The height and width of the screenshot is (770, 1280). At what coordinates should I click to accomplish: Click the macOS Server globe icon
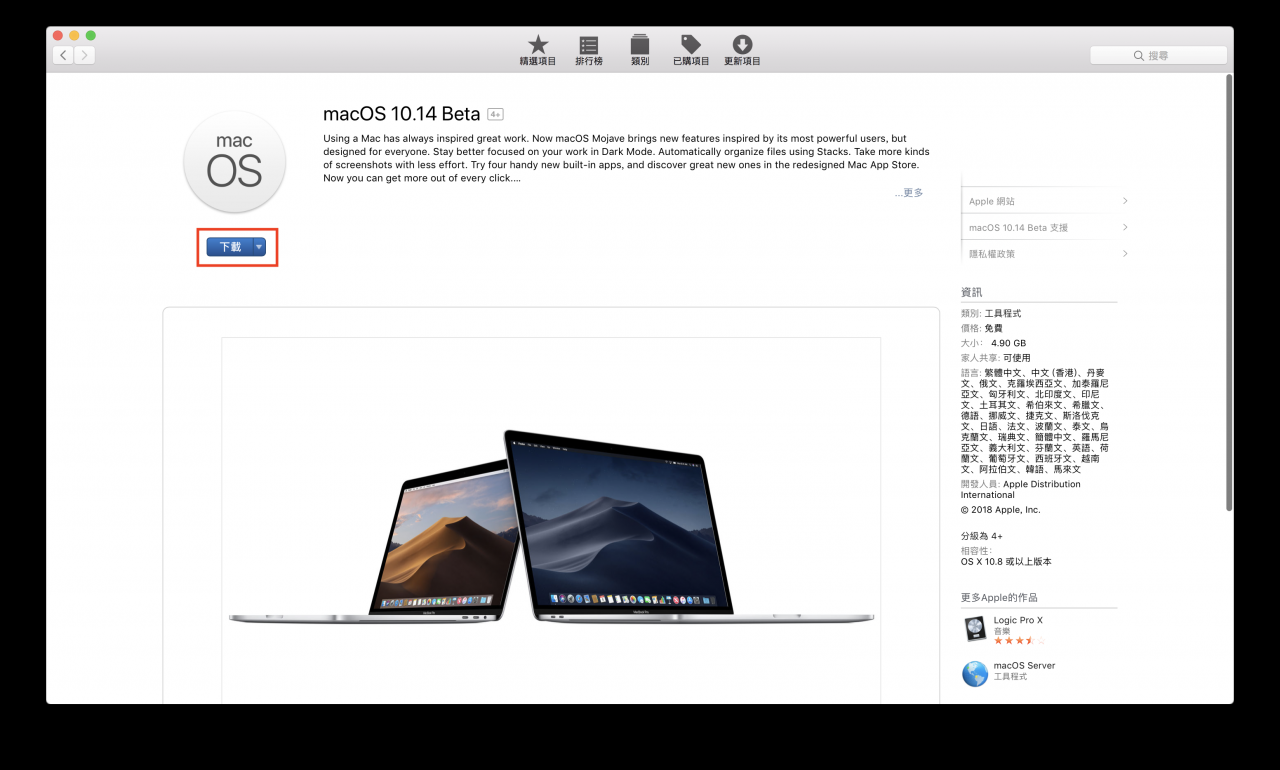pyautogui.click(x=975, y=673)
